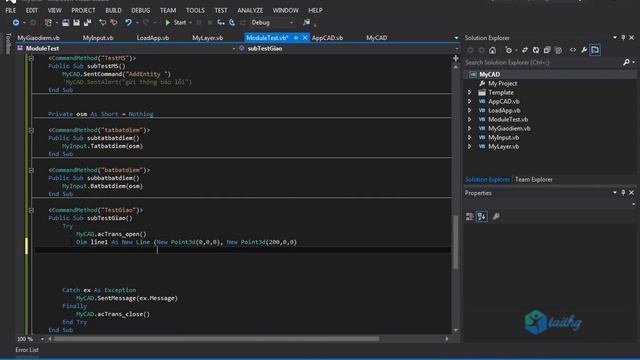Image resolution: width=640 pixels, height=360 pixels.
Task: Switch to the AppCAD.vb tab
Action: point(328,38)
